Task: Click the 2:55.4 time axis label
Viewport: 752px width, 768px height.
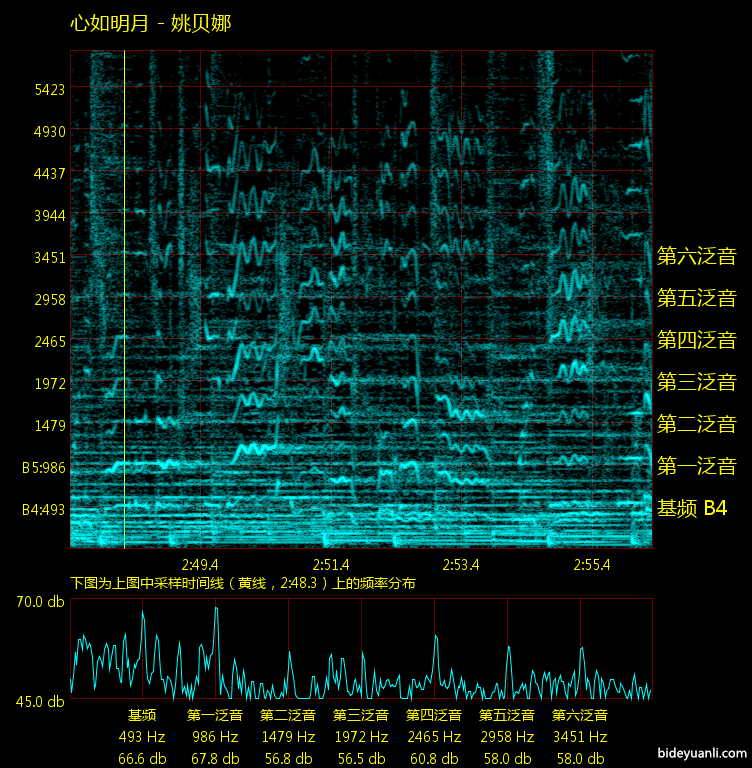Action: click(593, 564)
